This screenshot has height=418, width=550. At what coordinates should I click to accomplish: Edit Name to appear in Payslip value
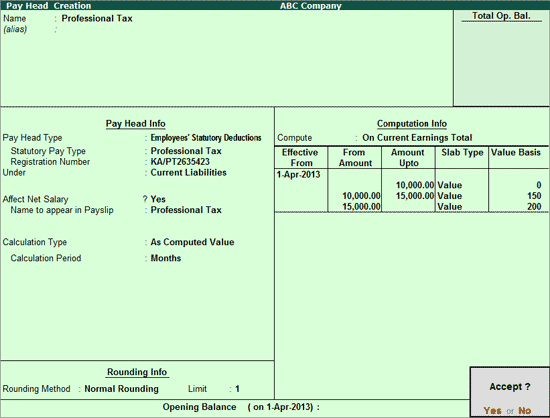pos(186,210)
